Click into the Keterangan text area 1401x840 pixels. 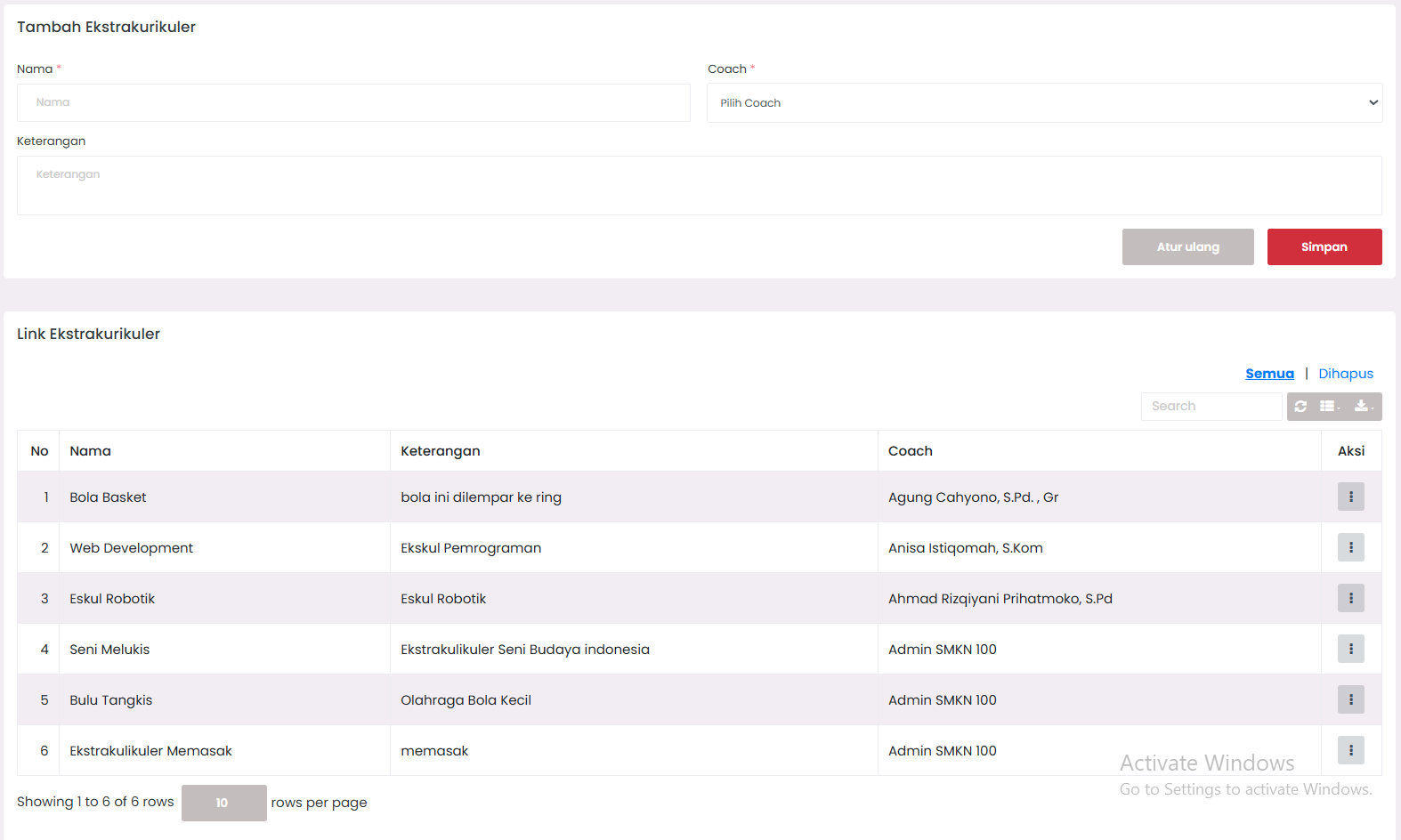(x=699, y=185)
